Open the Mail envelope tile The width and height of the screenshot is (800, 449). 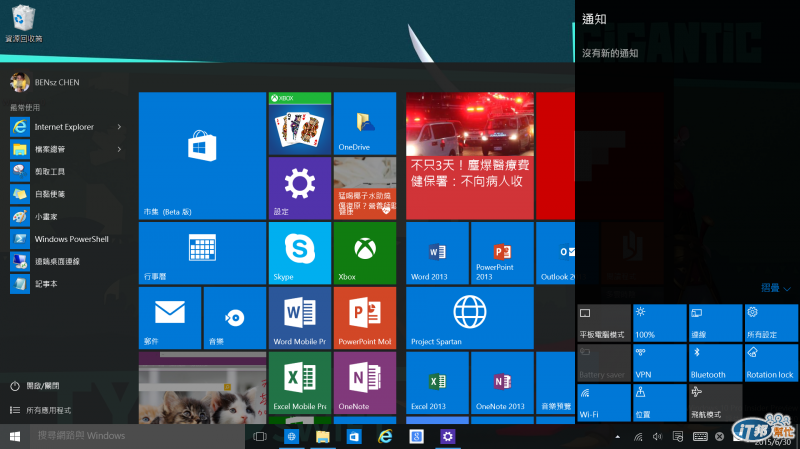pyautogui.click(x=170, y=318)
